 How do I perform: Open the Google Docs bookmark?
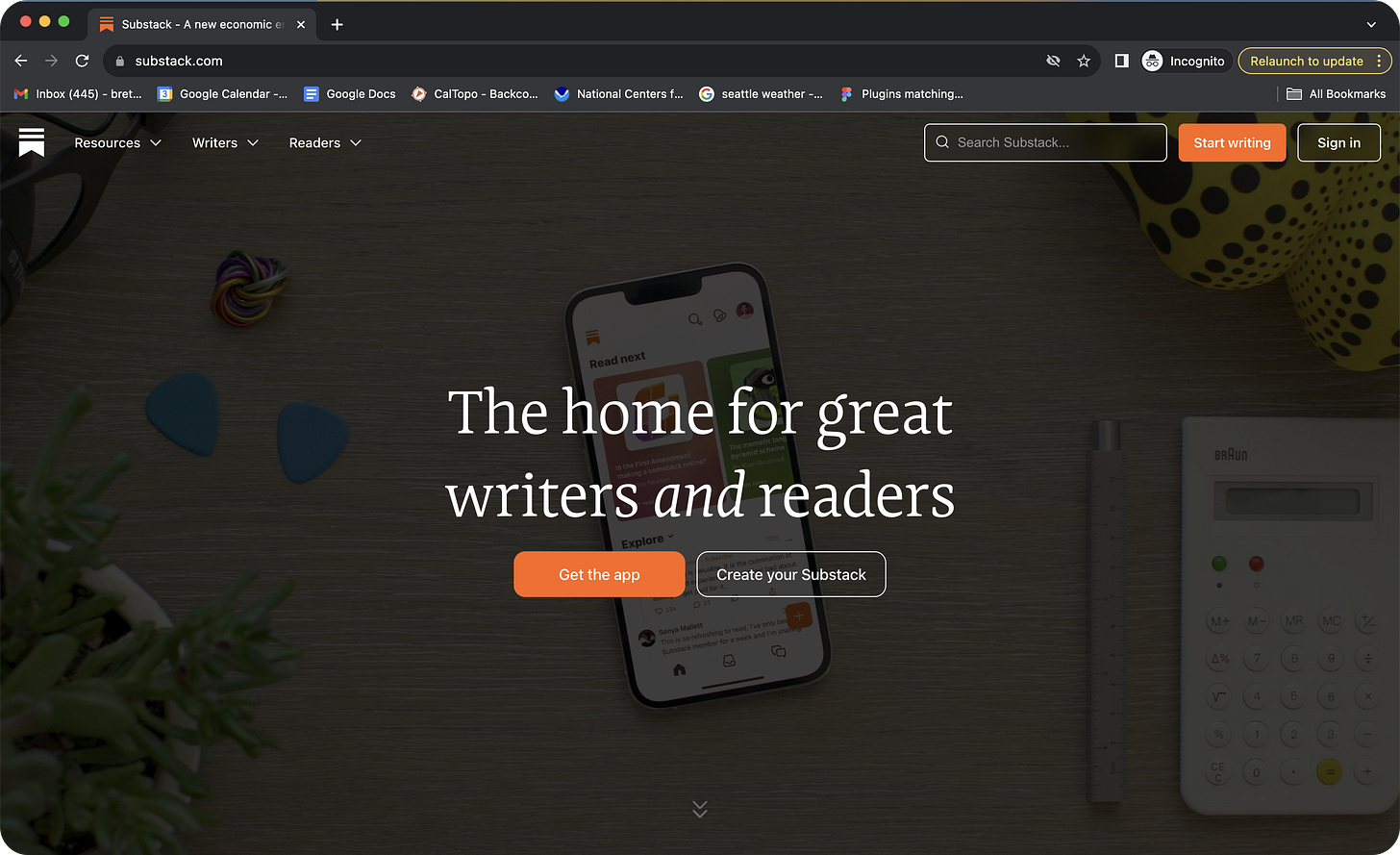click(350, 94)
